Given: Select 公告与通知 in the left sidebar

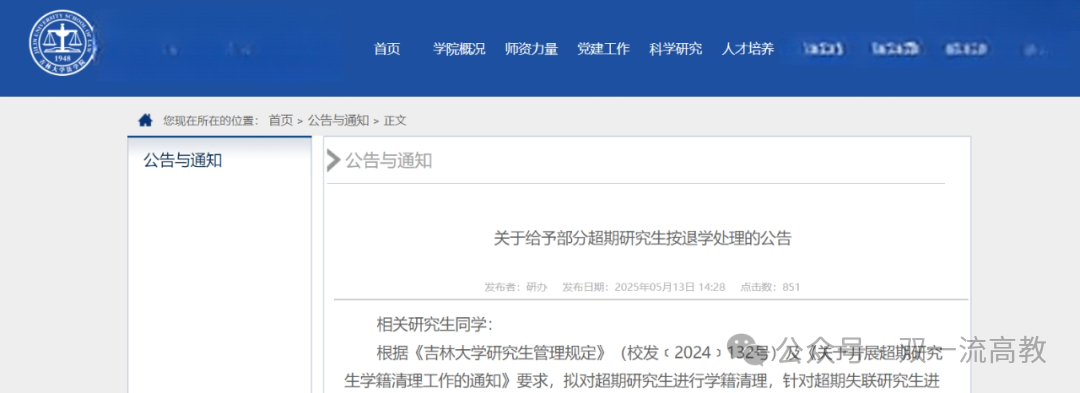Looking at the screenshot, I should point(183,161).
